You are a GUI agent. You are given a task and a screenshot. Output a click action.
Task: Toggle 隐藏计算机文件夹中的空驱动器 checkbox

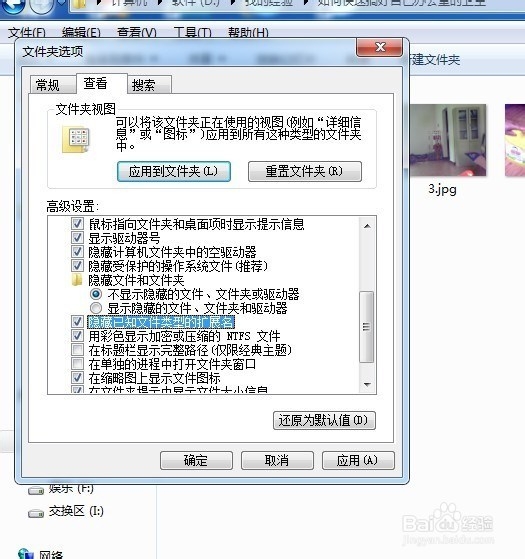77,252
